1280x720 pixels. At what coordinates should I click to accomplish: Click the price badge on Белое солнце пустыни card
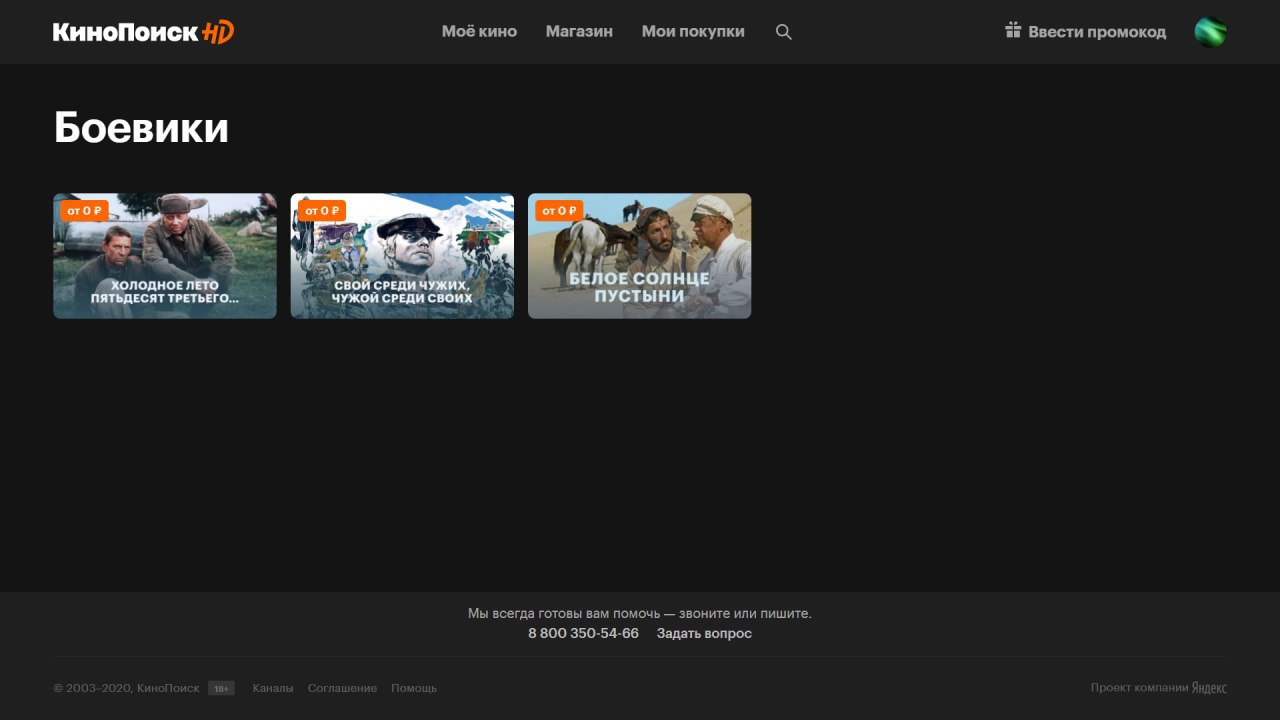click(x=559, y=211)
